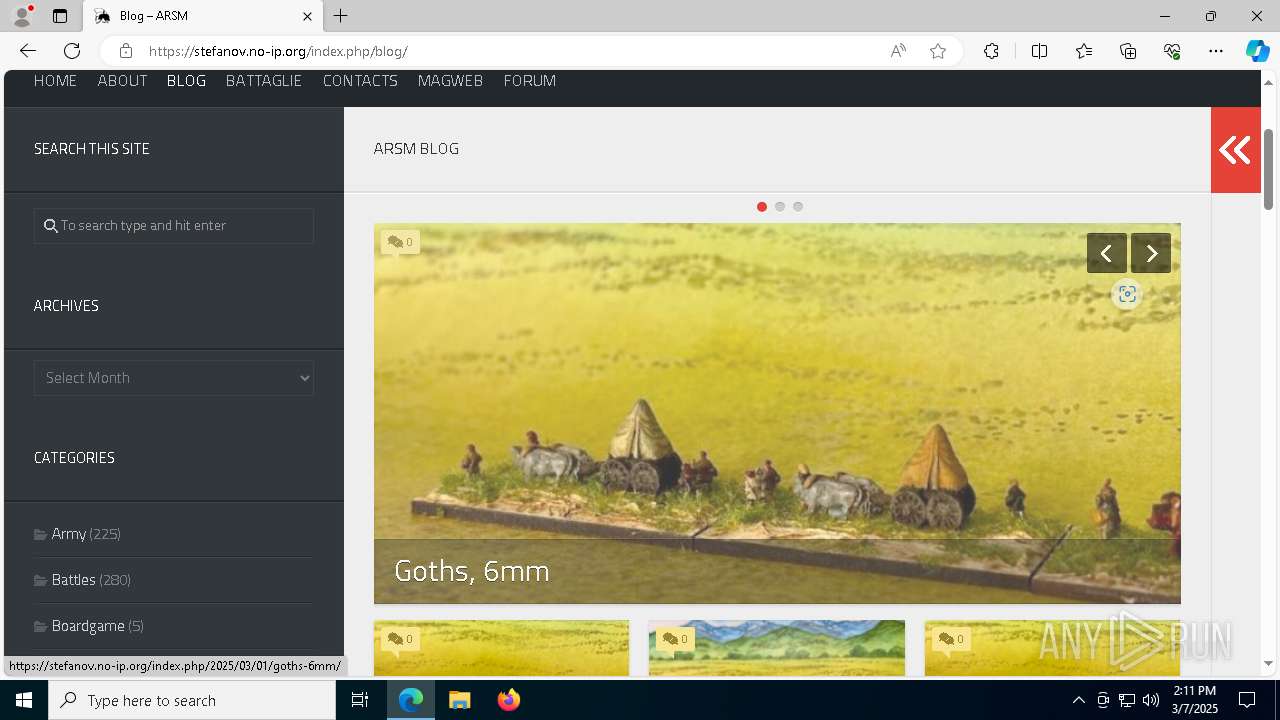Image resolution: width=1280 pixels, height=720 pixels.
Task: Launch Firefox from taskbar
Action: (x=508, y=700)
